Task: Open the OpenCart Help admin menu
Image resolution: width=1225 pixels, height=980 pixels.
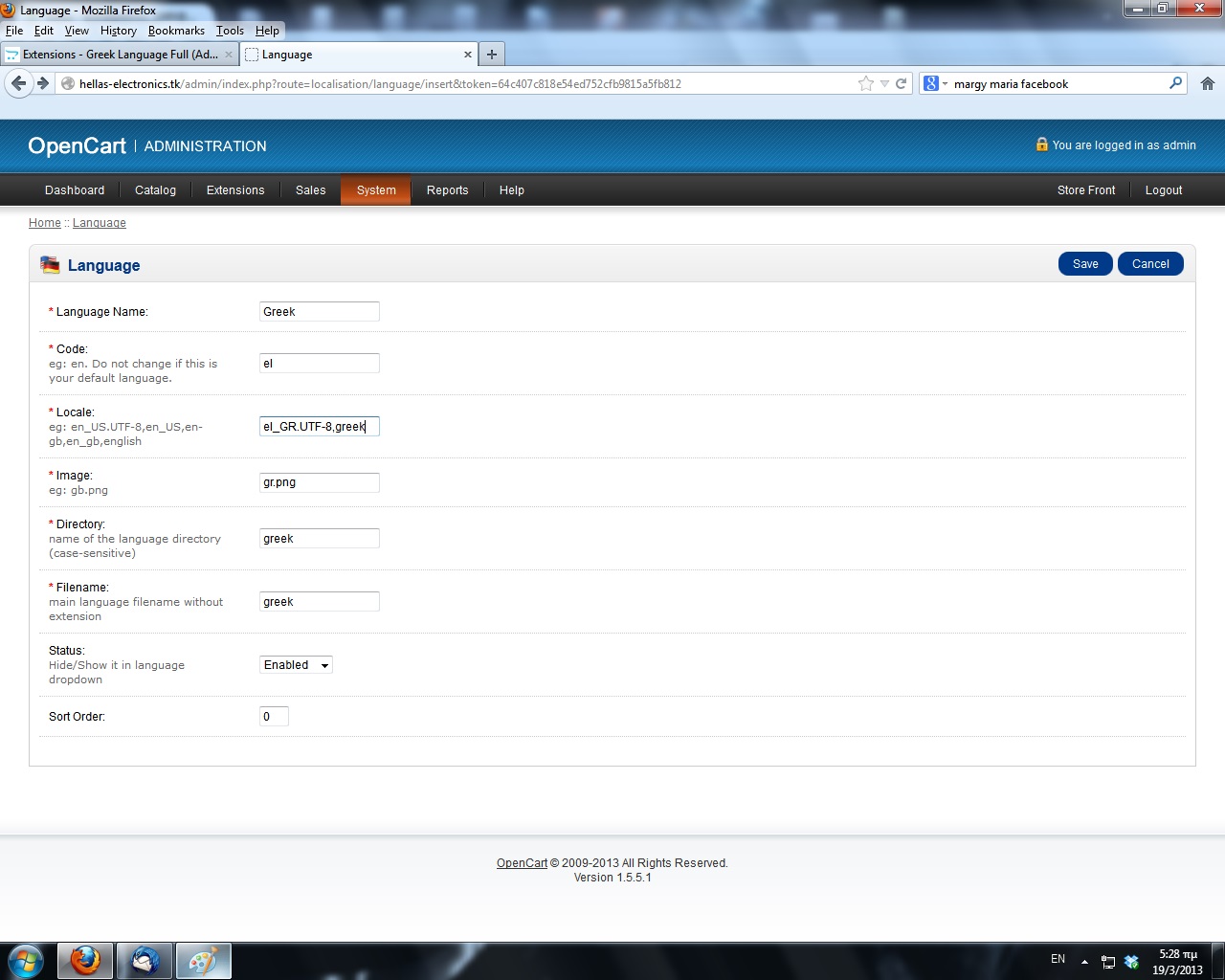Action: (x=512, y=190)
